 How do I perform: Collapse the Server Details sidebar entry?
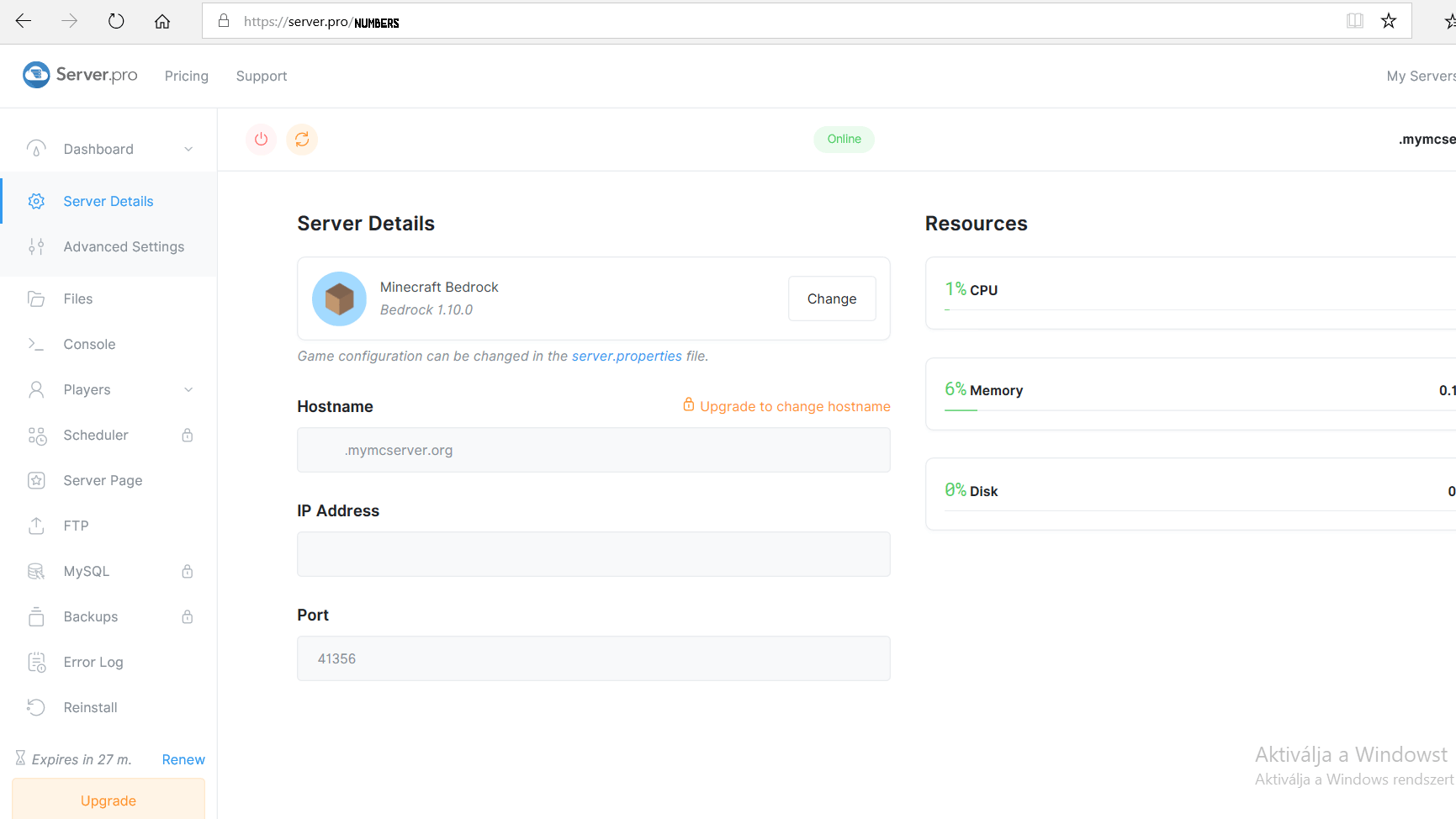[x=108, y=201]
